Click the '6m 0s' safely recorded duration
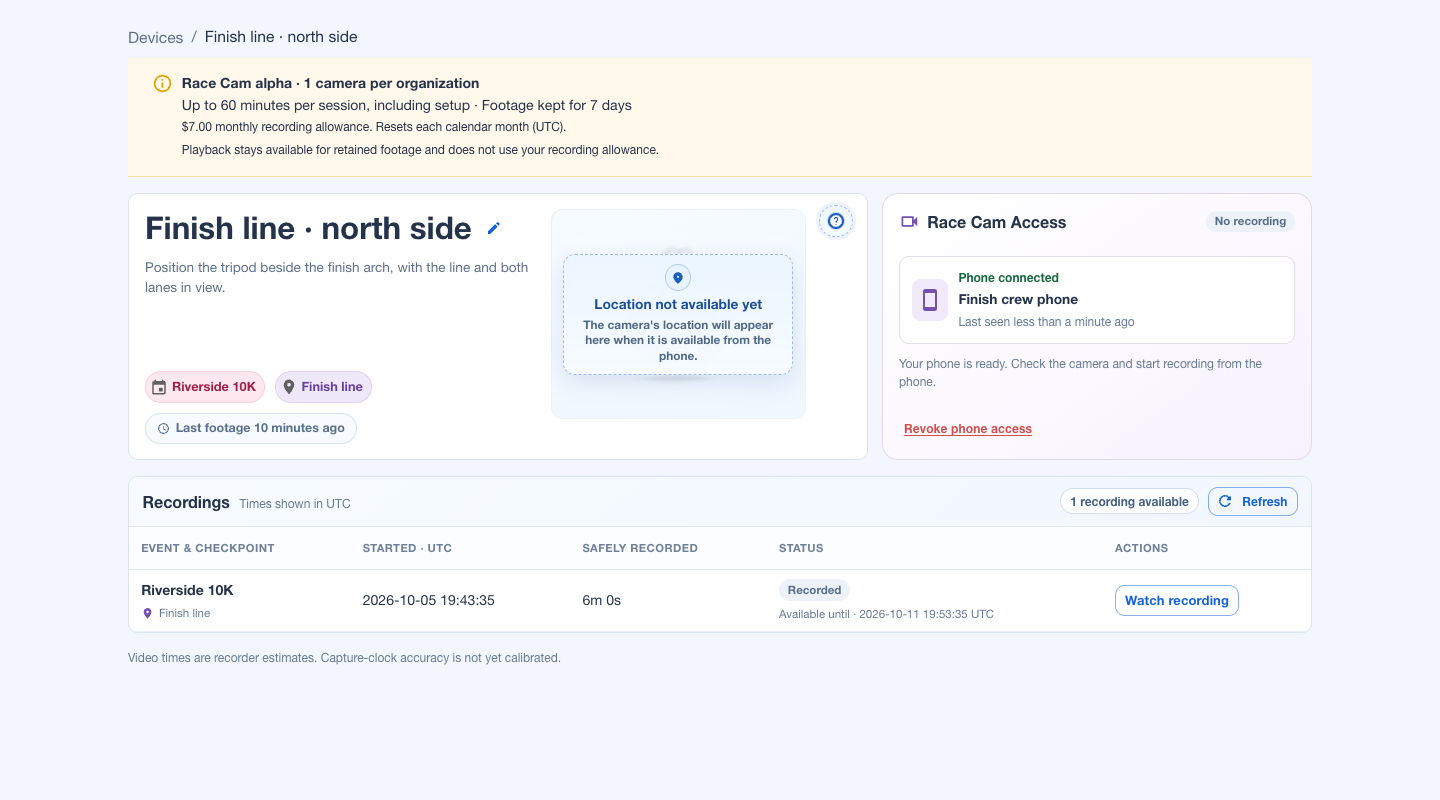1440x800 pixels. [x=602, y=601]
